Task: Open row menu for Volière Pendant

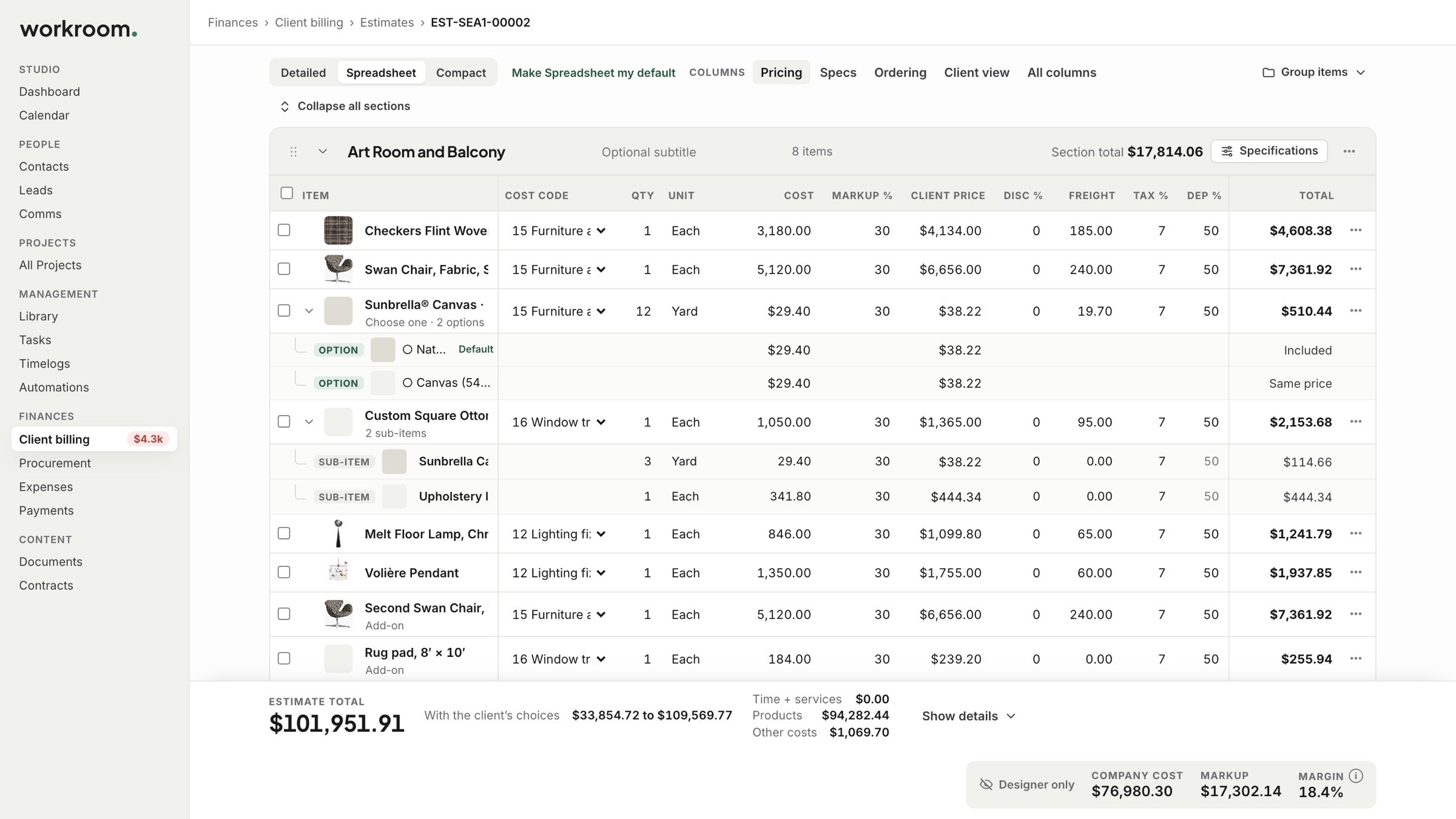Action: pos(1356,572)
